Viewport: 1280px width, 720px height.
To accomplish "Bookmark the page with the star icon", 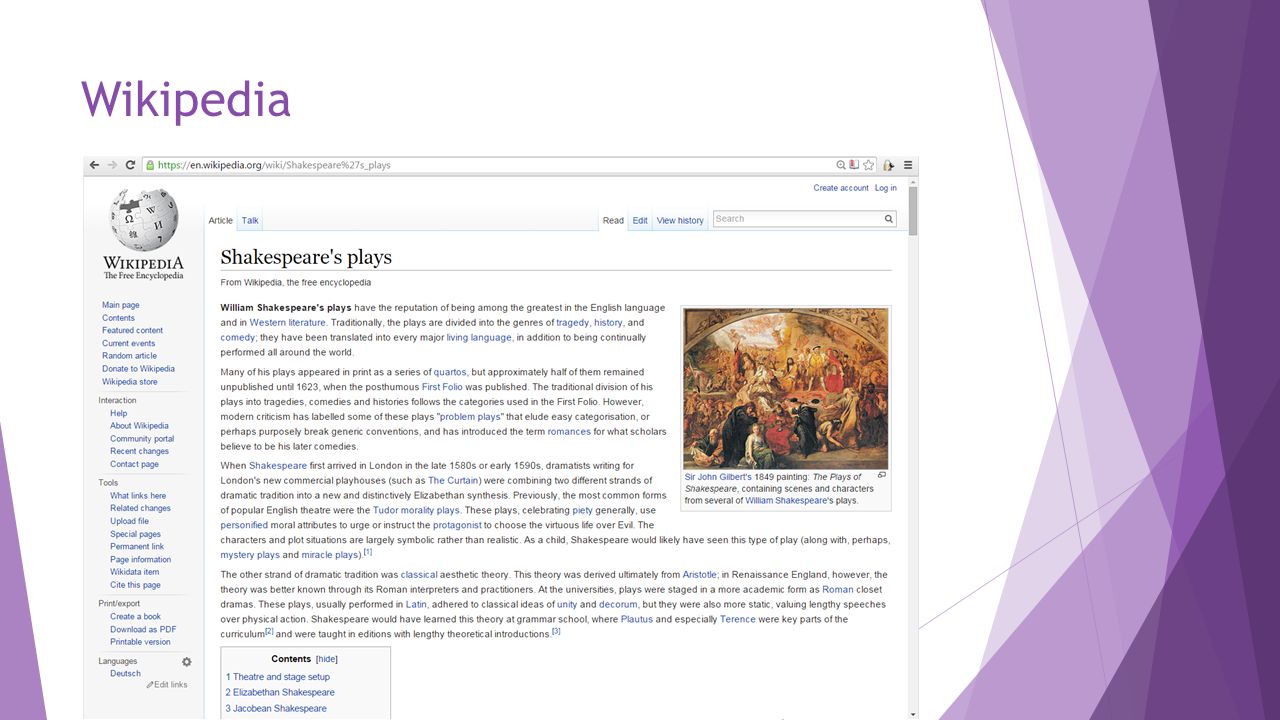I will click(869, 165).
